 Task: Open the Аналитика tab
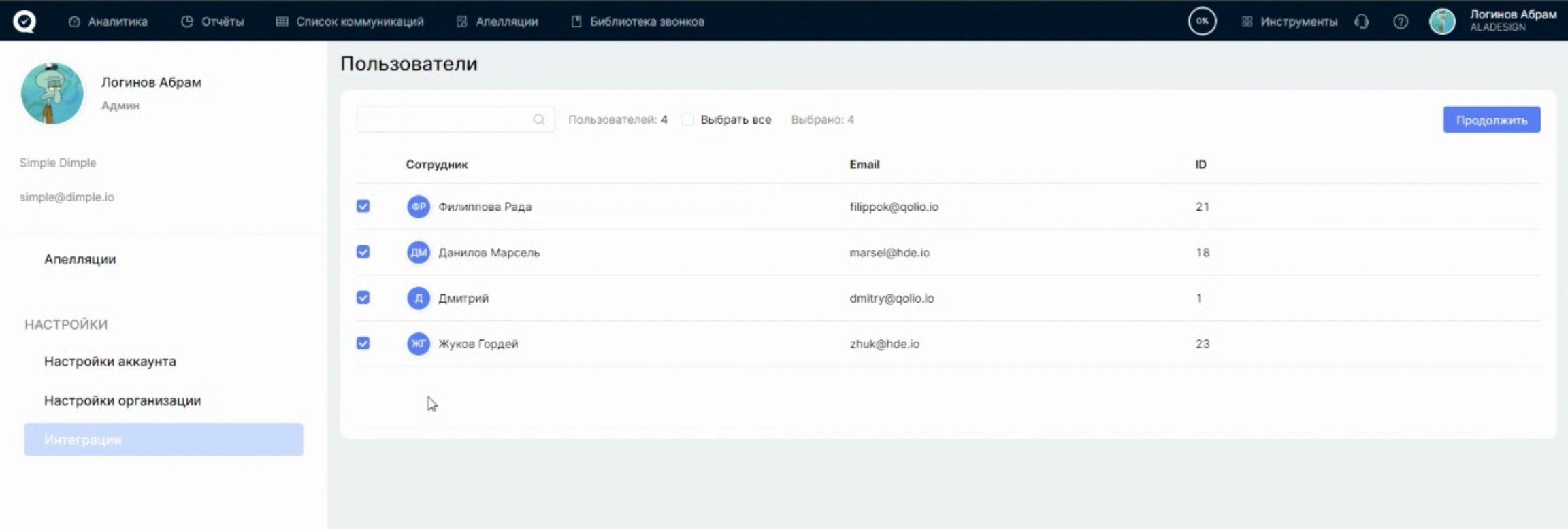pyautogui.click(x=108, y=22)
